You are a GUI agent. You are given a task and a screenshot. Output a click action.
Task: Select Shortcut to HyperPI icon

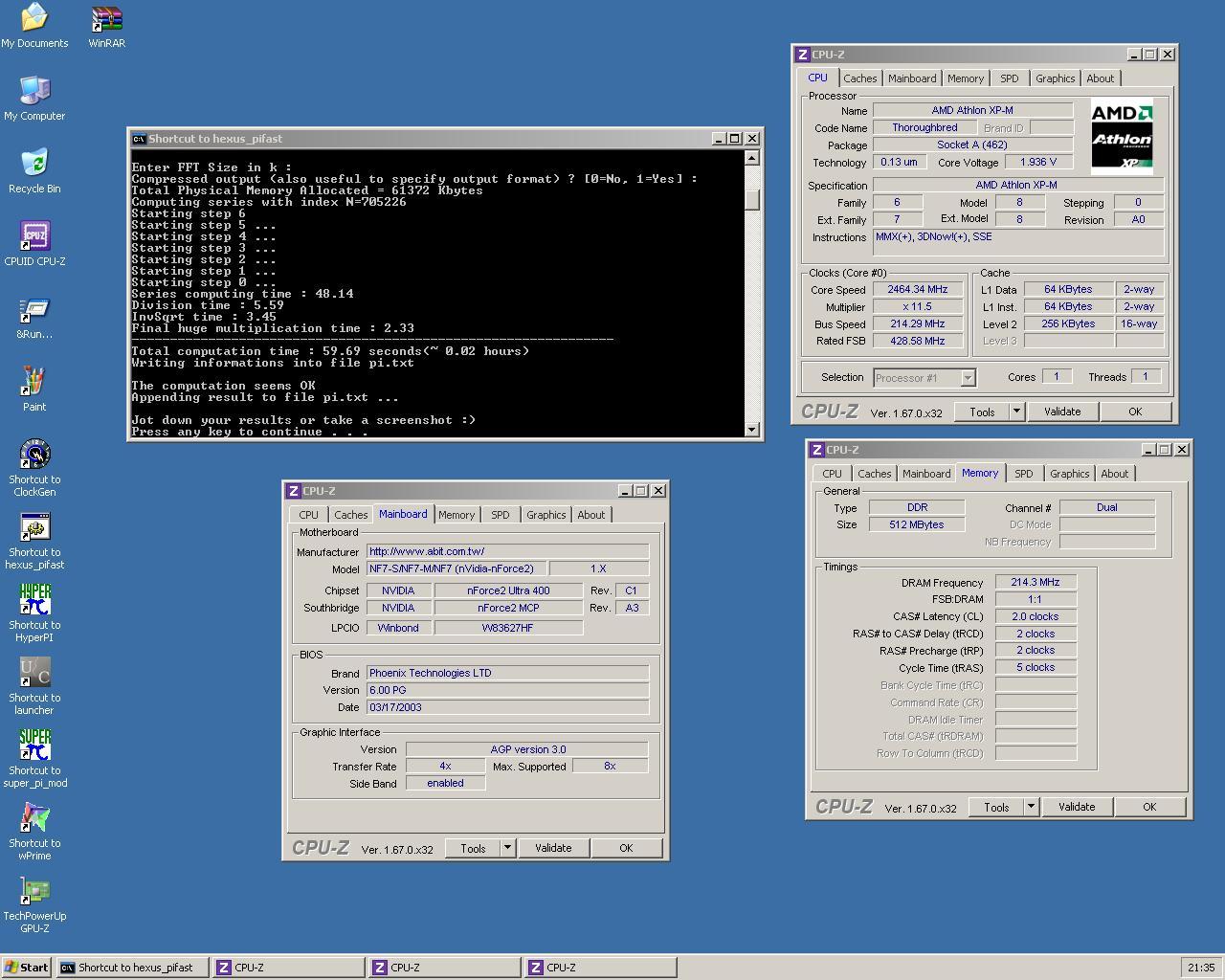tap(34, 613)
